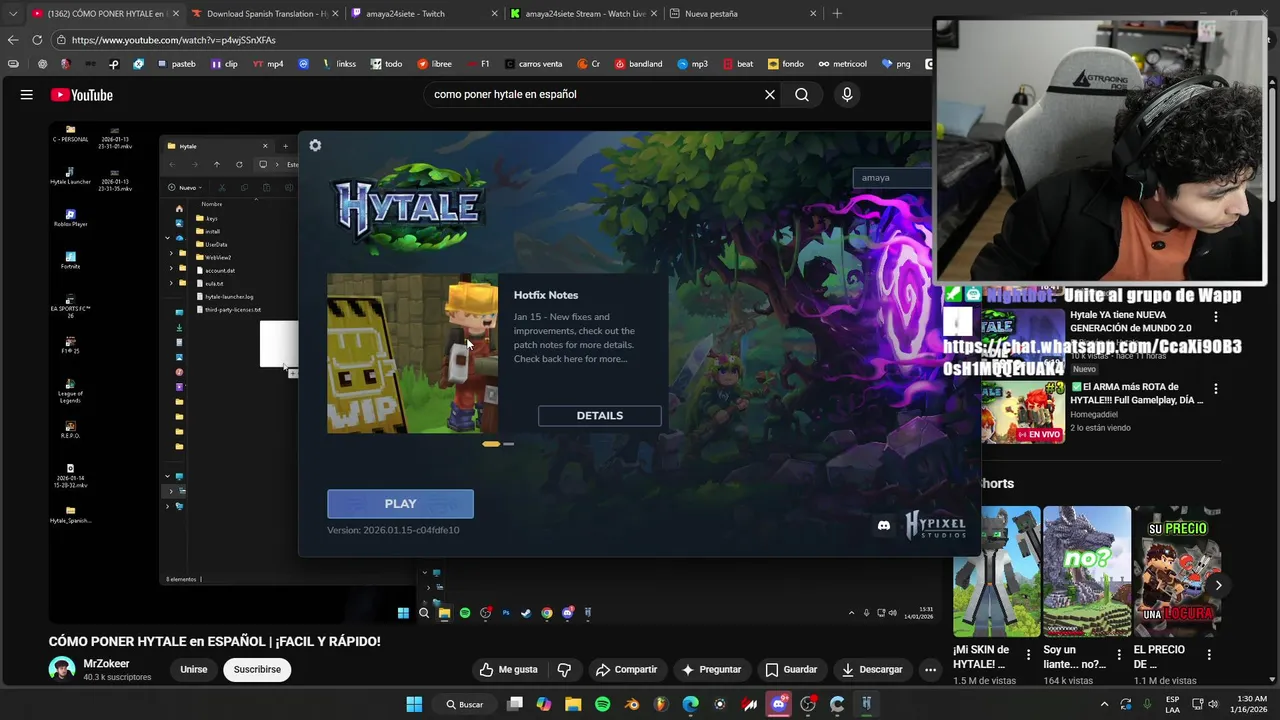Switch to the Nueva pestaña tab

pyautogui.click(x=743, y=14)
